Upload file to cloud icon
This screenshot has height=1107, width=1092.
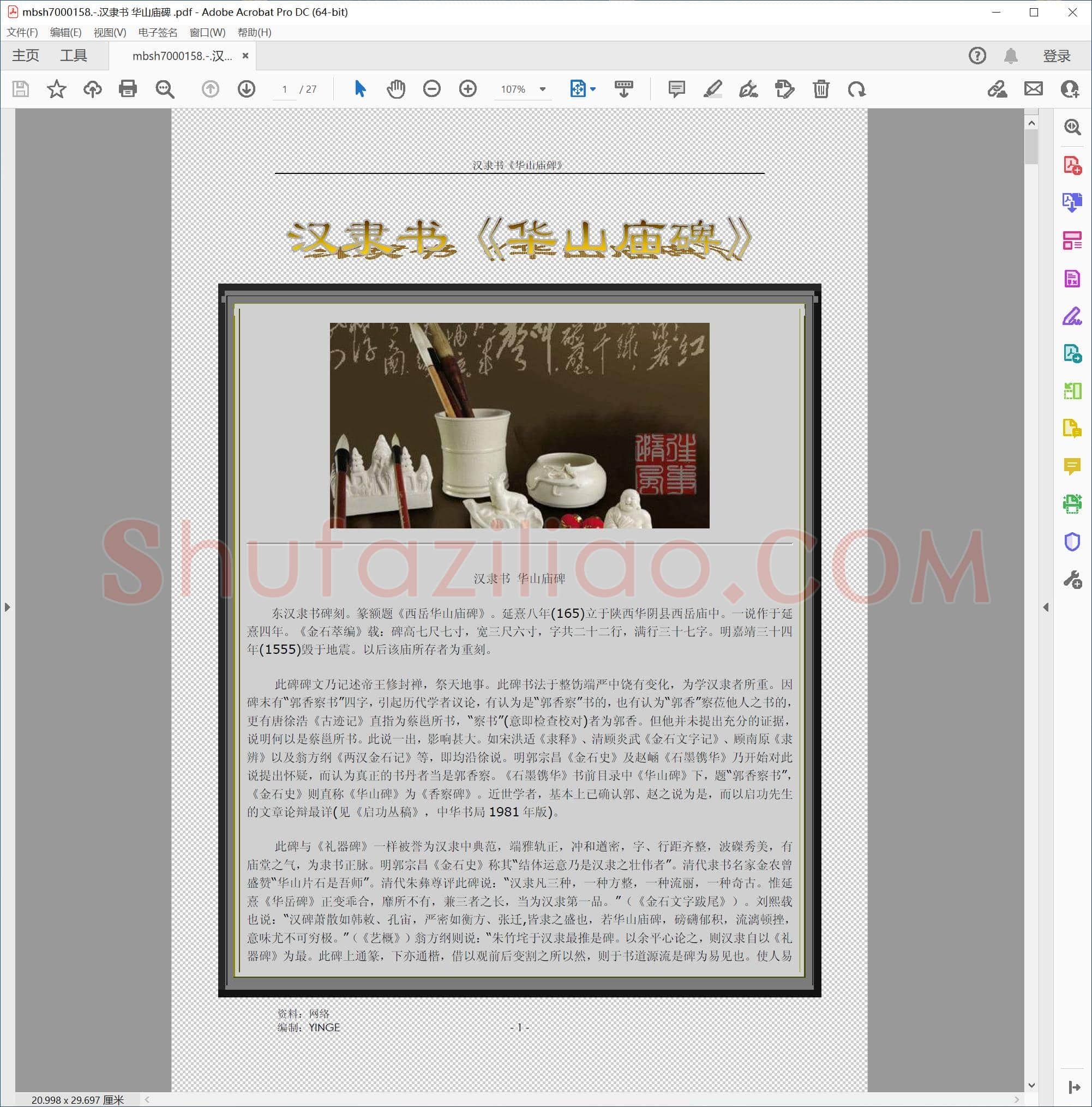point(92,89)
